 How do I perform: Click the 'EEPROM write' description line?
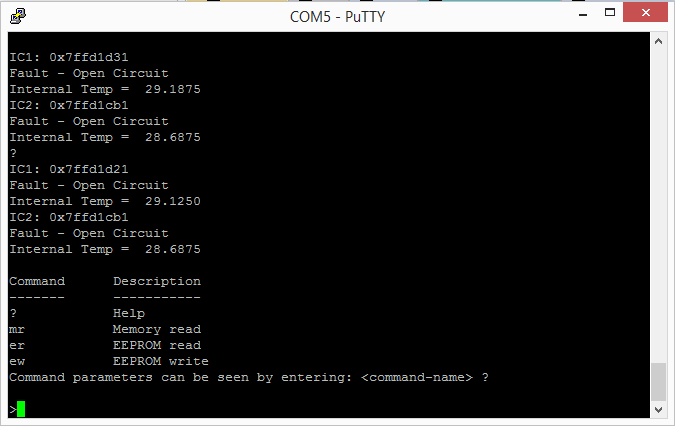161,361
